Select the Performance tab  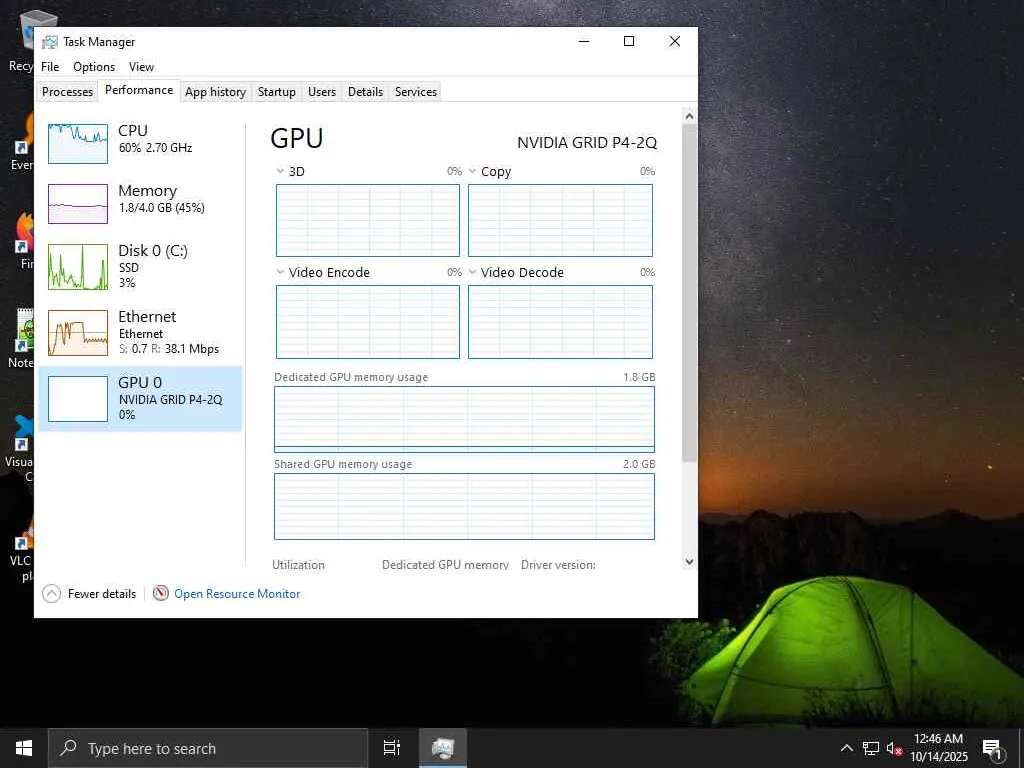point(139,90)
